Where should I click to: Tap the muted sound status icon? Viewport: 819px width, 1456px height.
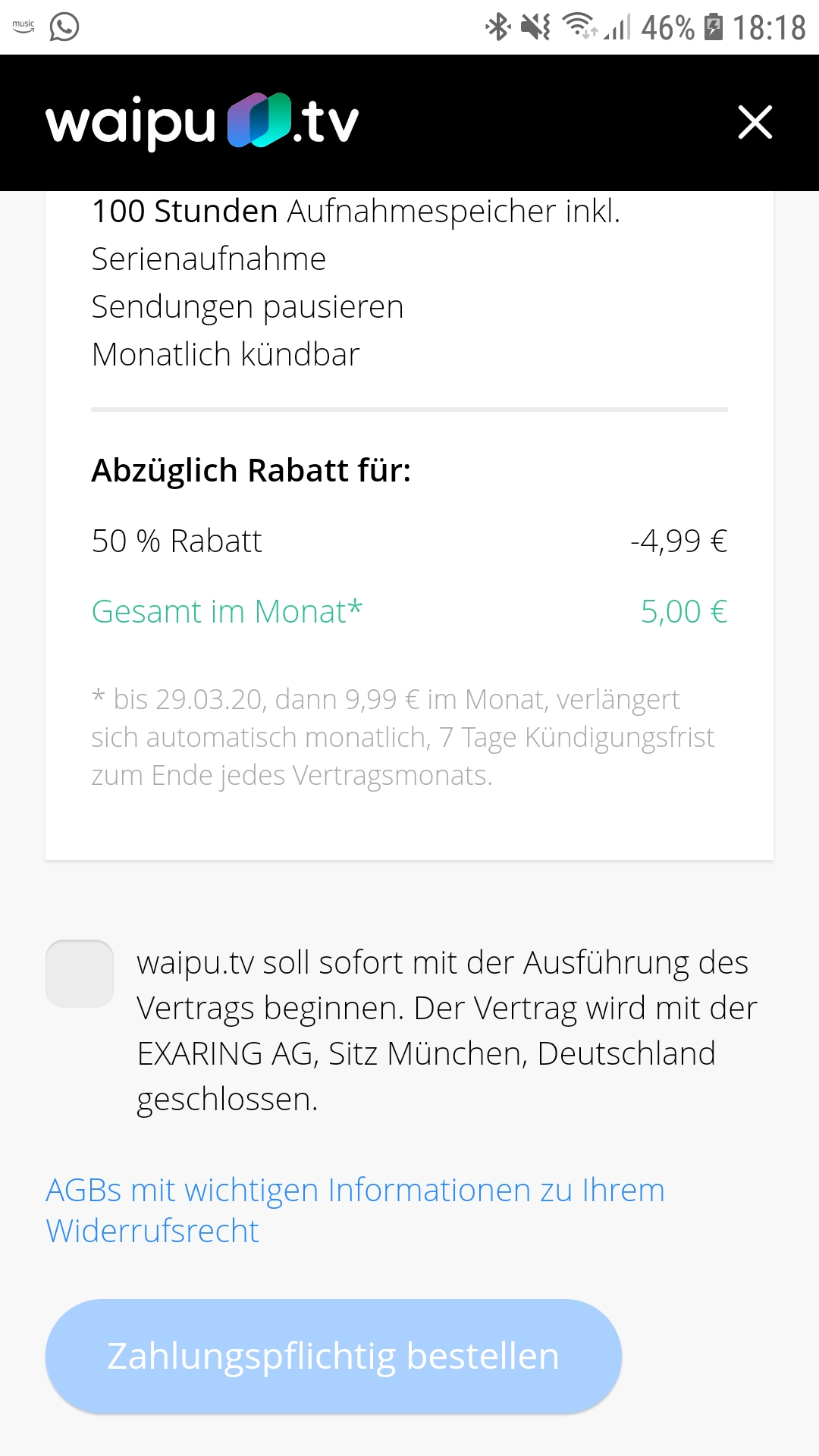(x=535, y=27)
